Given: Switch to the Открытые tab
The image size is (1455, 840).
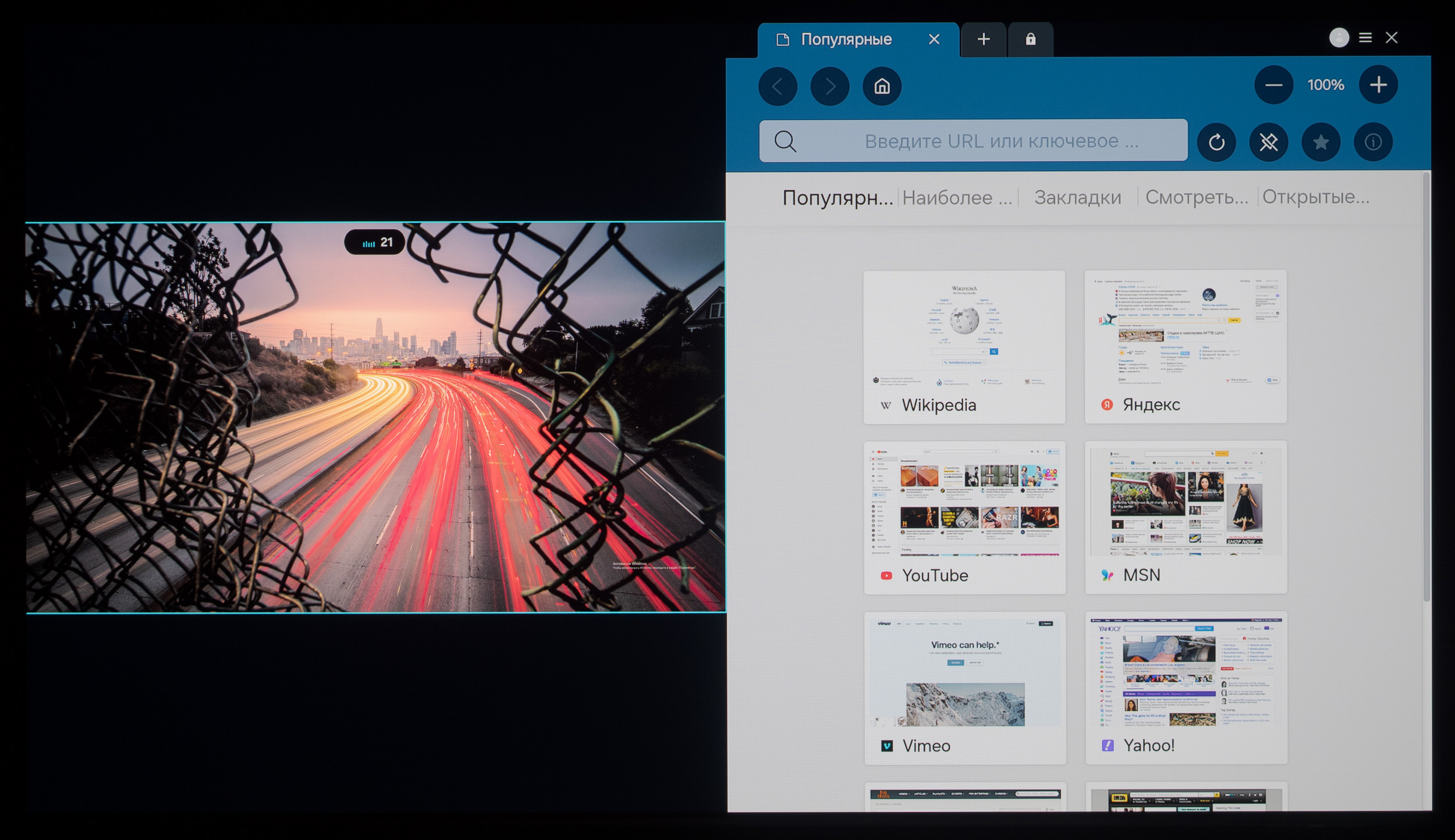Looking at the screenshot, I should point(1315,197).
